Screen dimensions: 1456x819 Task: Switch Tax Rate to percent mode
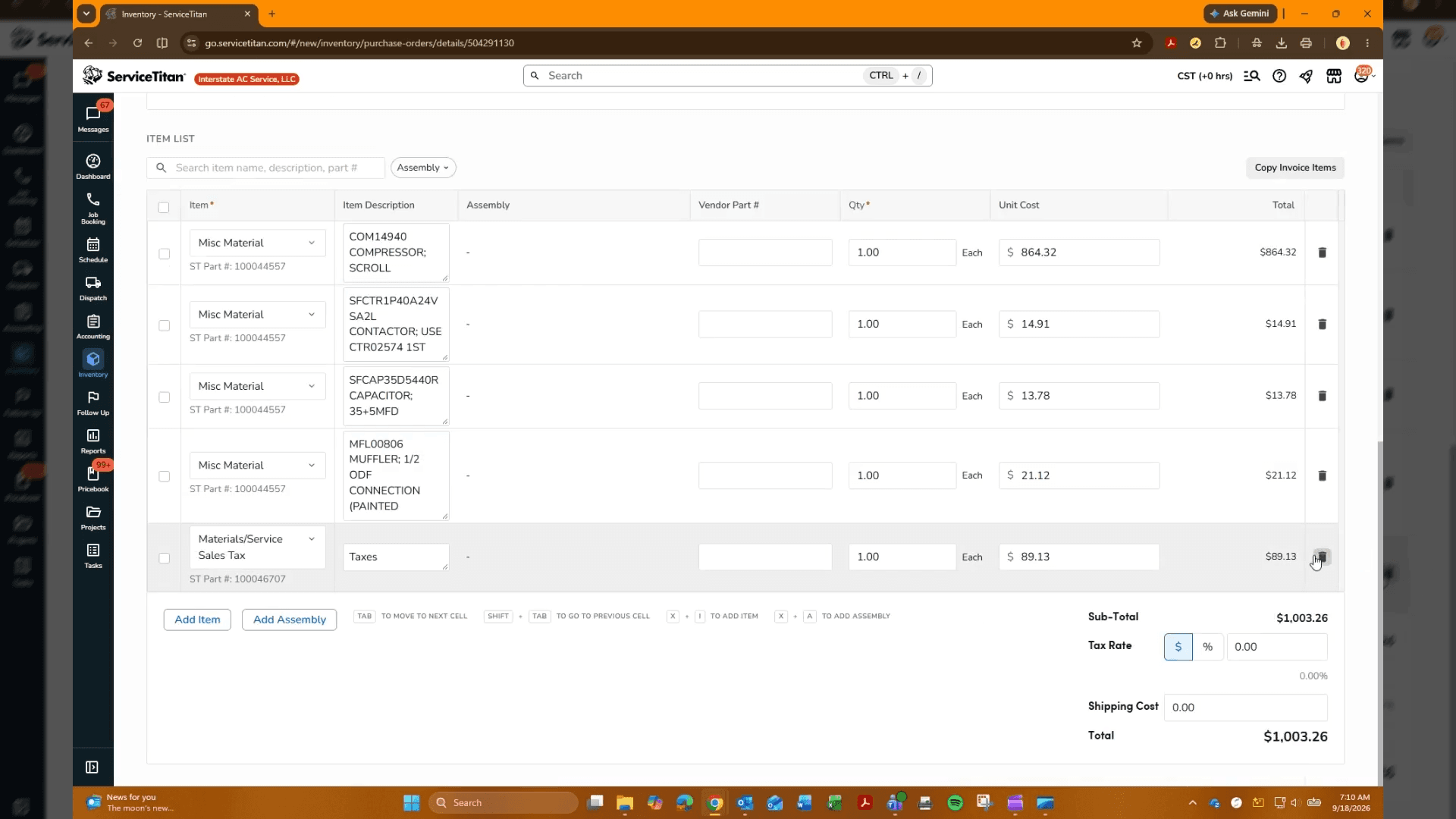point(1207,647)
